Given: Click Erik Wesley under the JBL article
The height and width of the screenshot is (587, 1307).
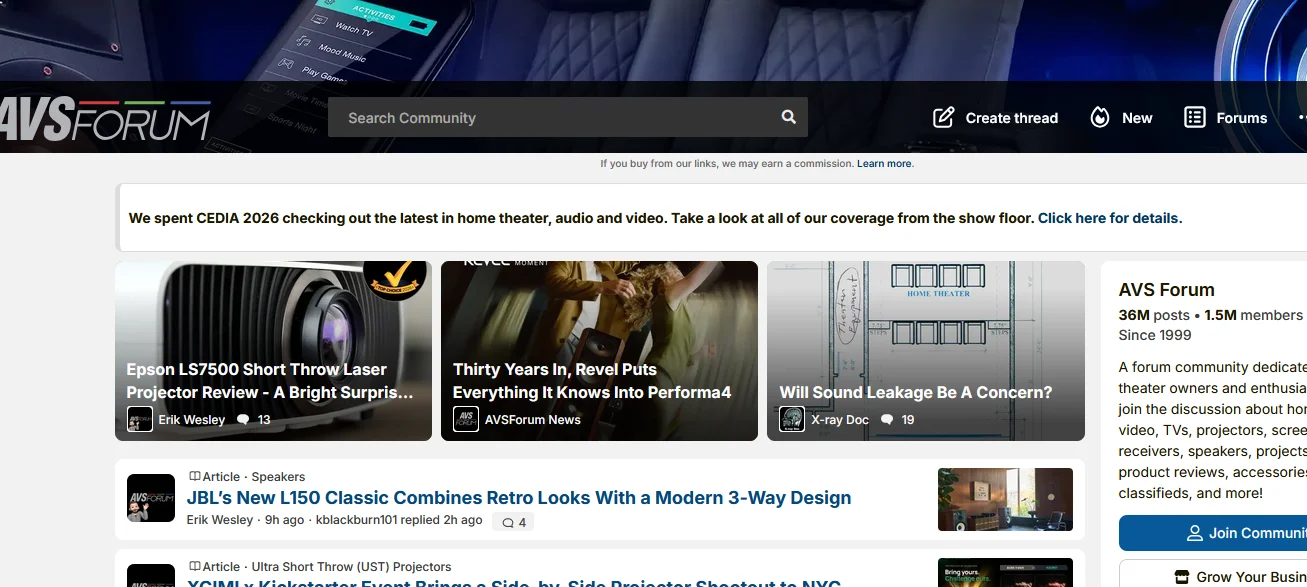Looking at the screenshot, I should [220, 520].
